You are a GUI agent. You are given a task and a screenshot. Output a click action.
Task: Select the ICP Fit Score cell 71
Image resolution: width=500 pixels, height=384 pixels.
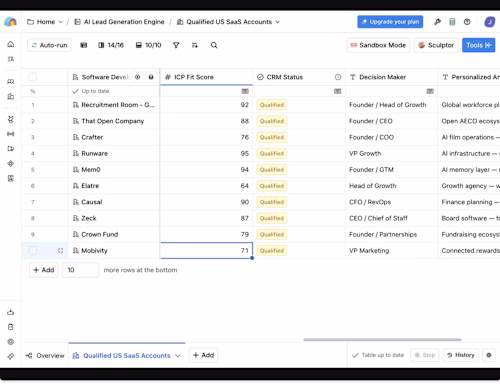point(206,251)
